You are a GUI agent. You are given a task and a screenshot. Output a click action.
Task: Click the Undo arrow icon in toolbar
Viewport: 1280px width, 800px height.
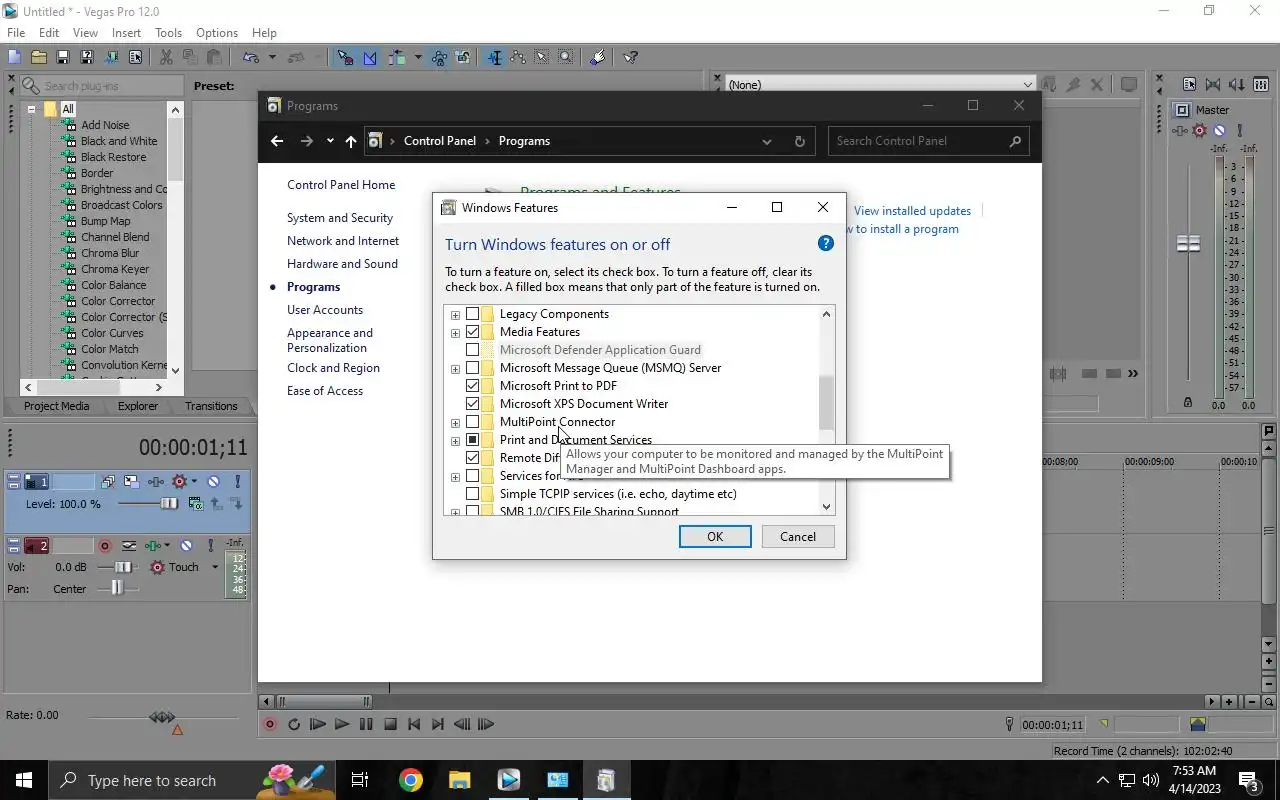click(x=250, y=58)
